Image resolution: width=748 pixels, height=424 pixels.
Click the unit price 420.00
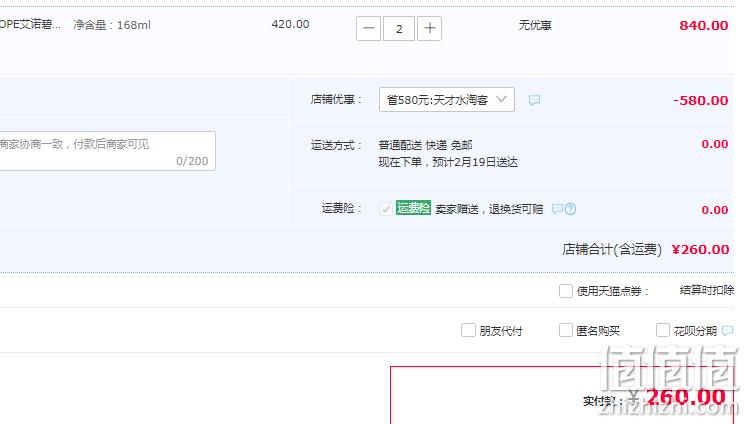[291, 24]
